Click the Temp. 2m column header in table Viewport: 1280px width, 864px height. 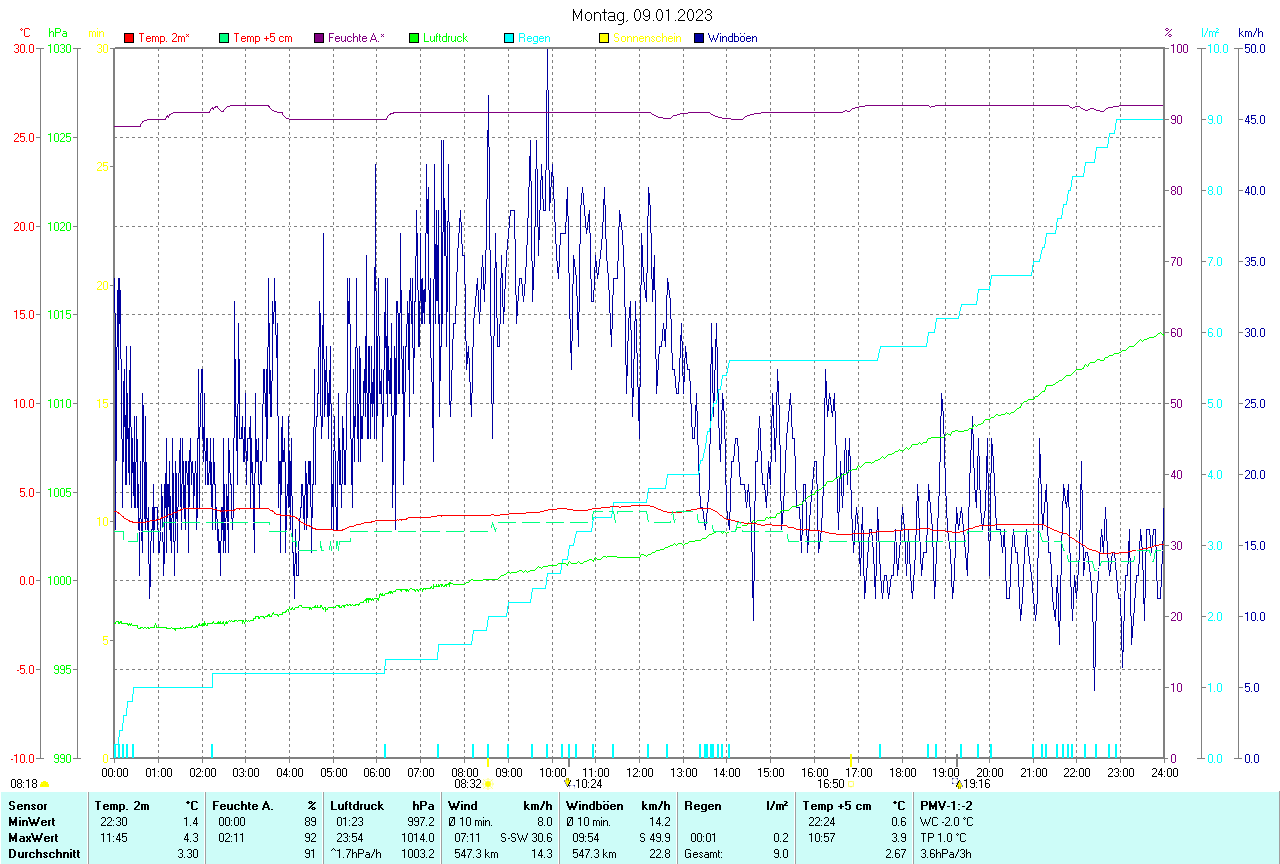[122, 806]
